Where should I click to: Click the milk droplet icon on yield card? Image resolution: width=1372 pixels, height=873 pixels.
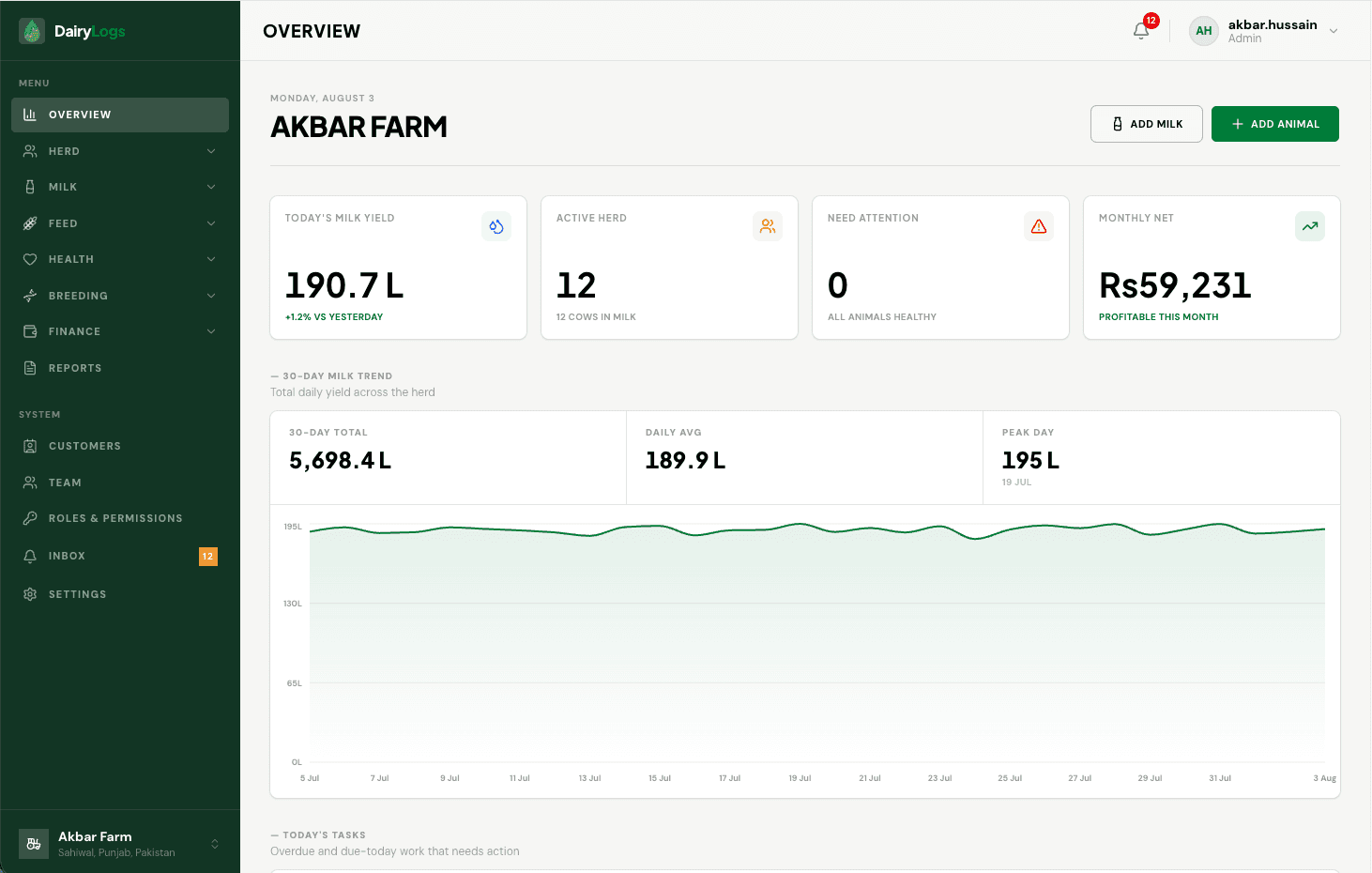[496, 226]
